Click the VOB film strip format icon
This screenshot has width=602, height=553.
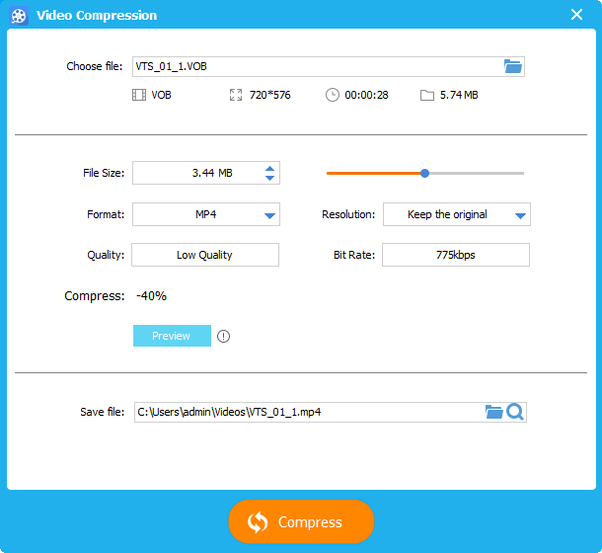[x=139, y=95]
